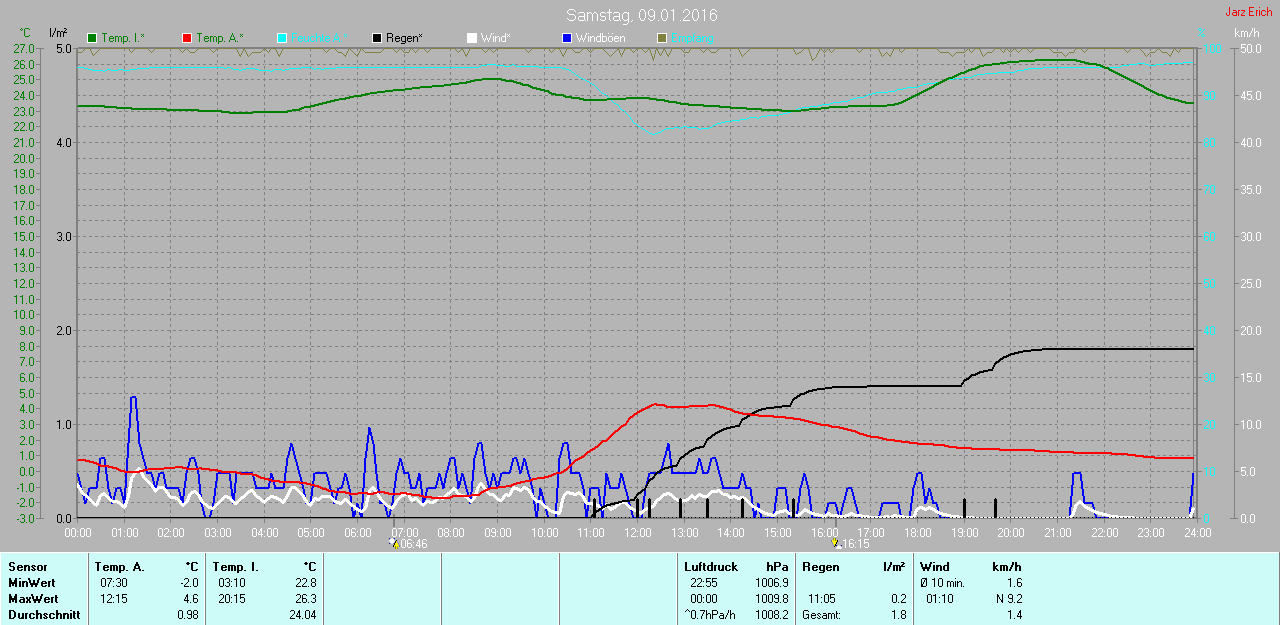Click the '22:55' minimum pressure time

coord(703,583)
